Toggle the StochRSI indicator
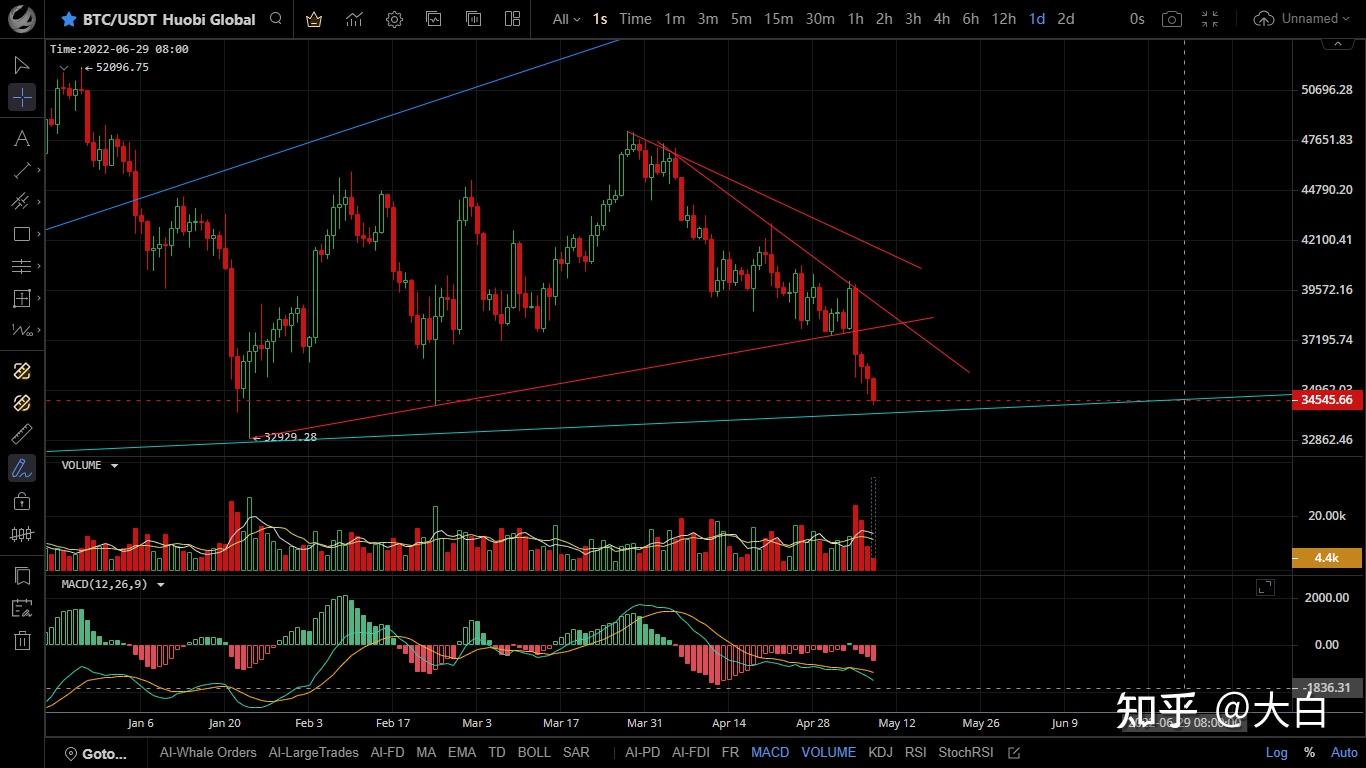Viewport: 1366px width, 768px height. 966,752
